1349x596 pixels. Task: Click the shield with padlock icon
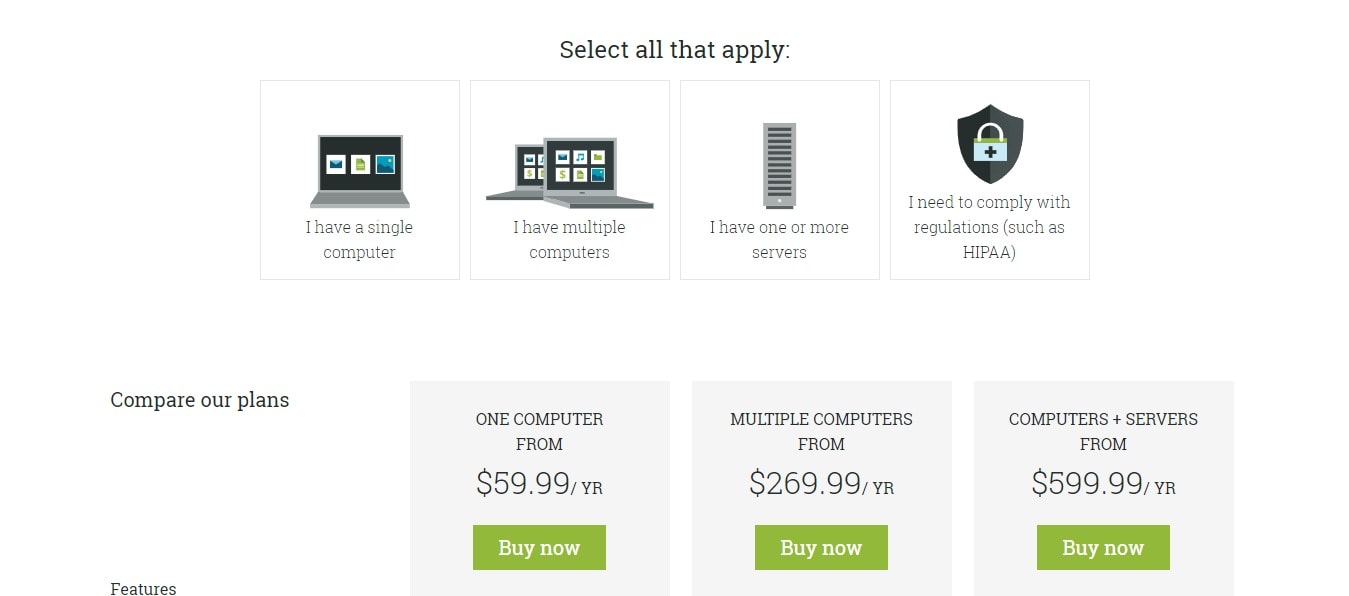coord(990,144)
